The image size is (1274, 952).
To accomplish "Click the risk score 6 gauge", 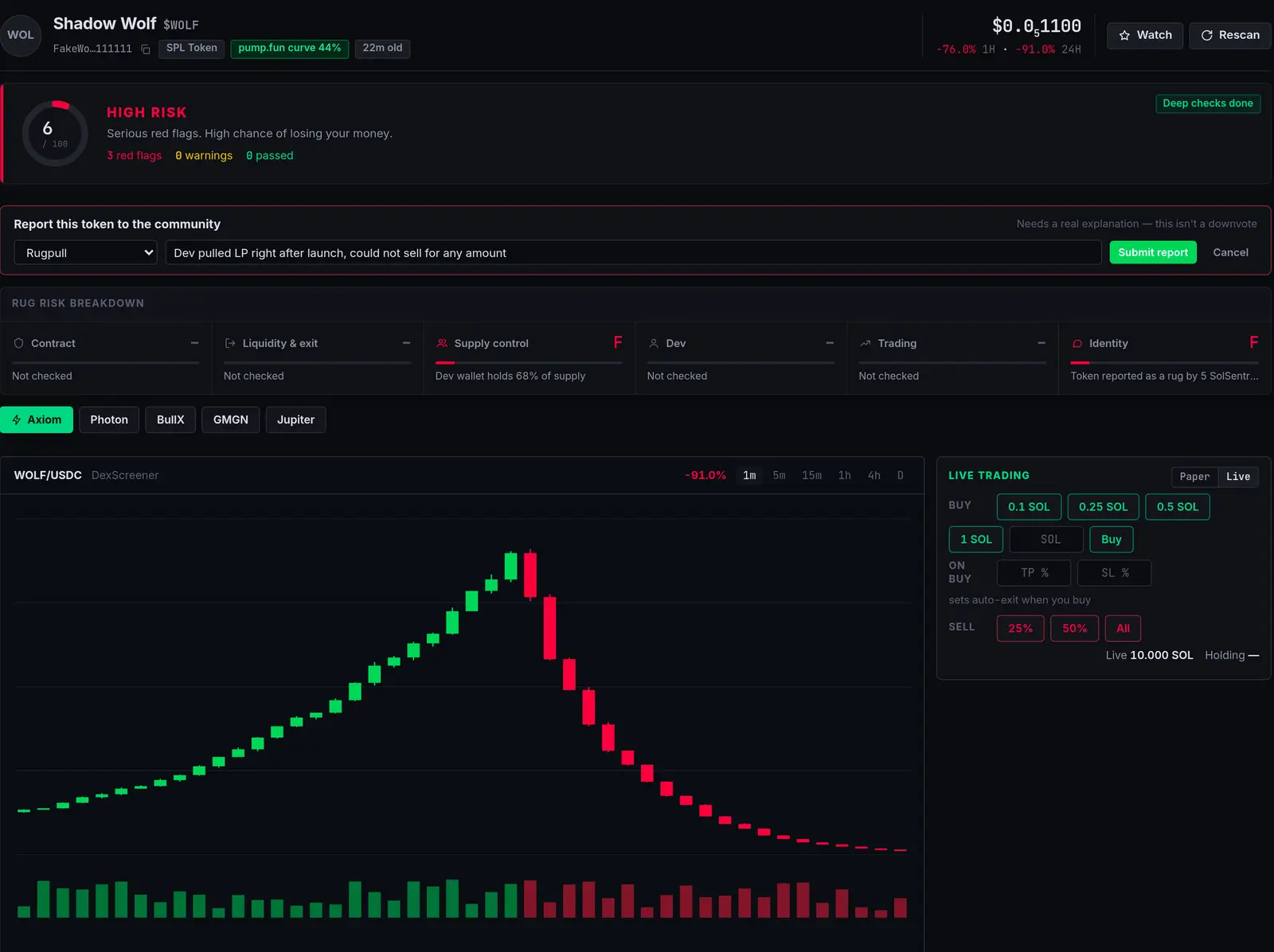I will (x=55, y=133).
